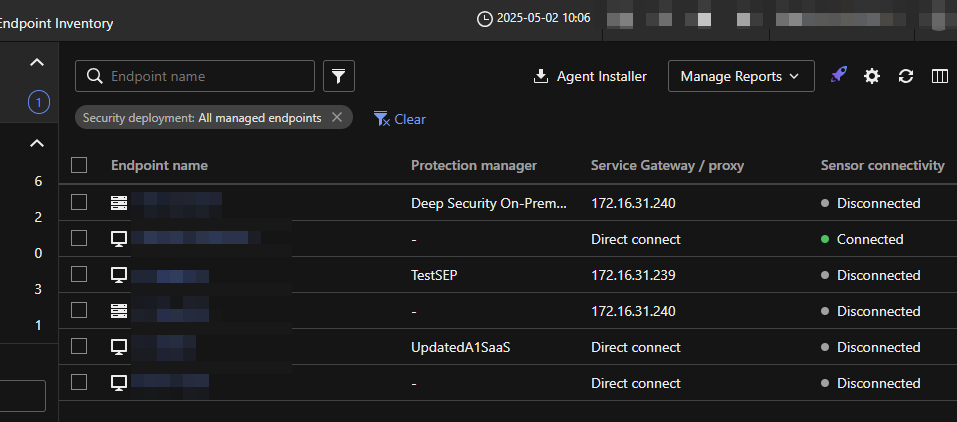Click desktop icon in TestSEP row
957x422 pixels.
tap(119, 275)
